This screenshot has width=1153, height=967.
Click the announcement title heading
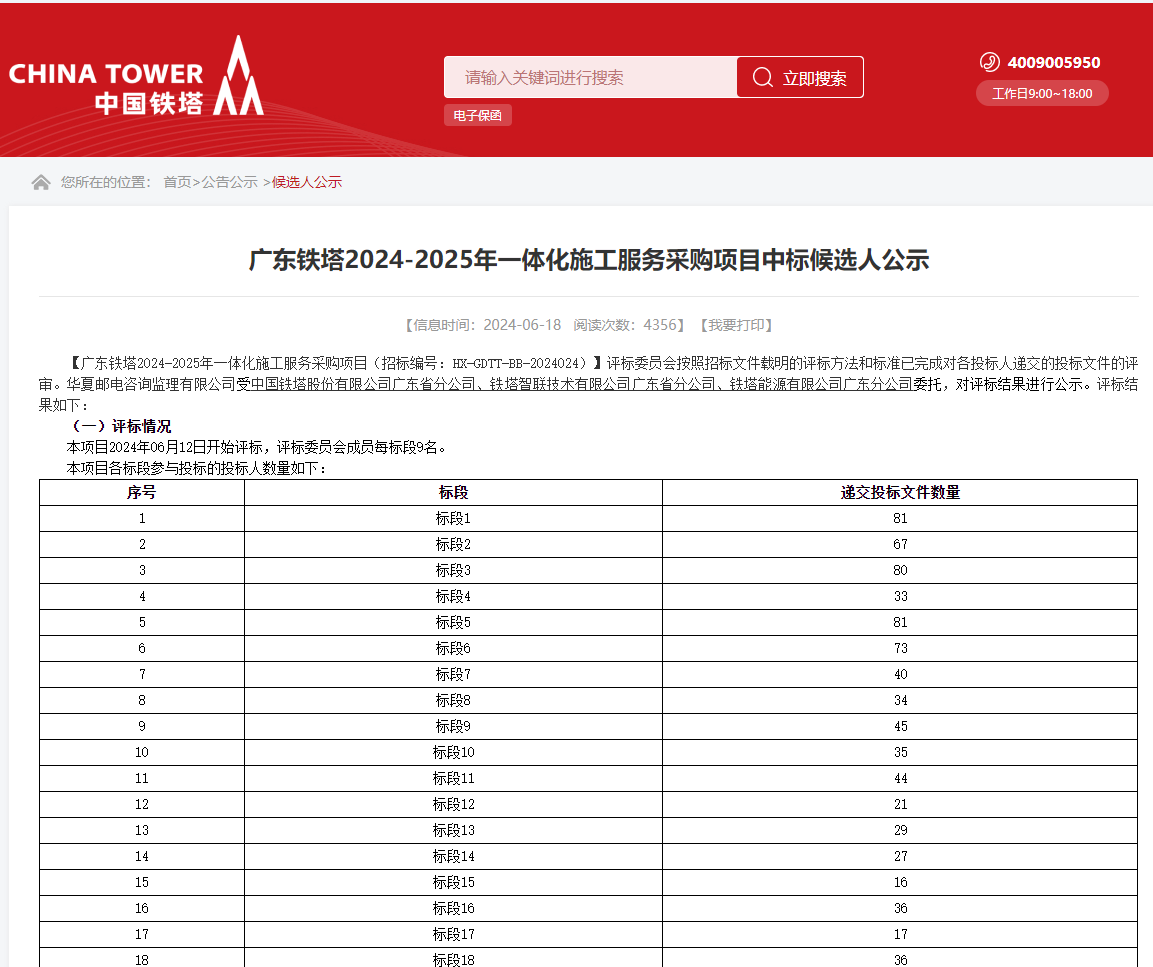tap(588, 261)
